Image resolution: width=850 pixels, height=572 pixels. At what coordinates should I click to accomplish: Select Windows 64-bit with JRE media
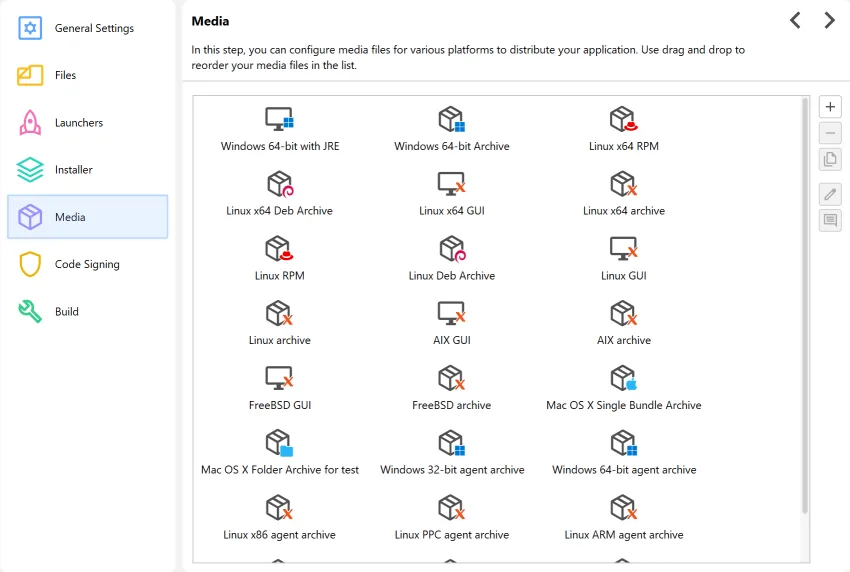pyautogui.click(x=280, y=130)
